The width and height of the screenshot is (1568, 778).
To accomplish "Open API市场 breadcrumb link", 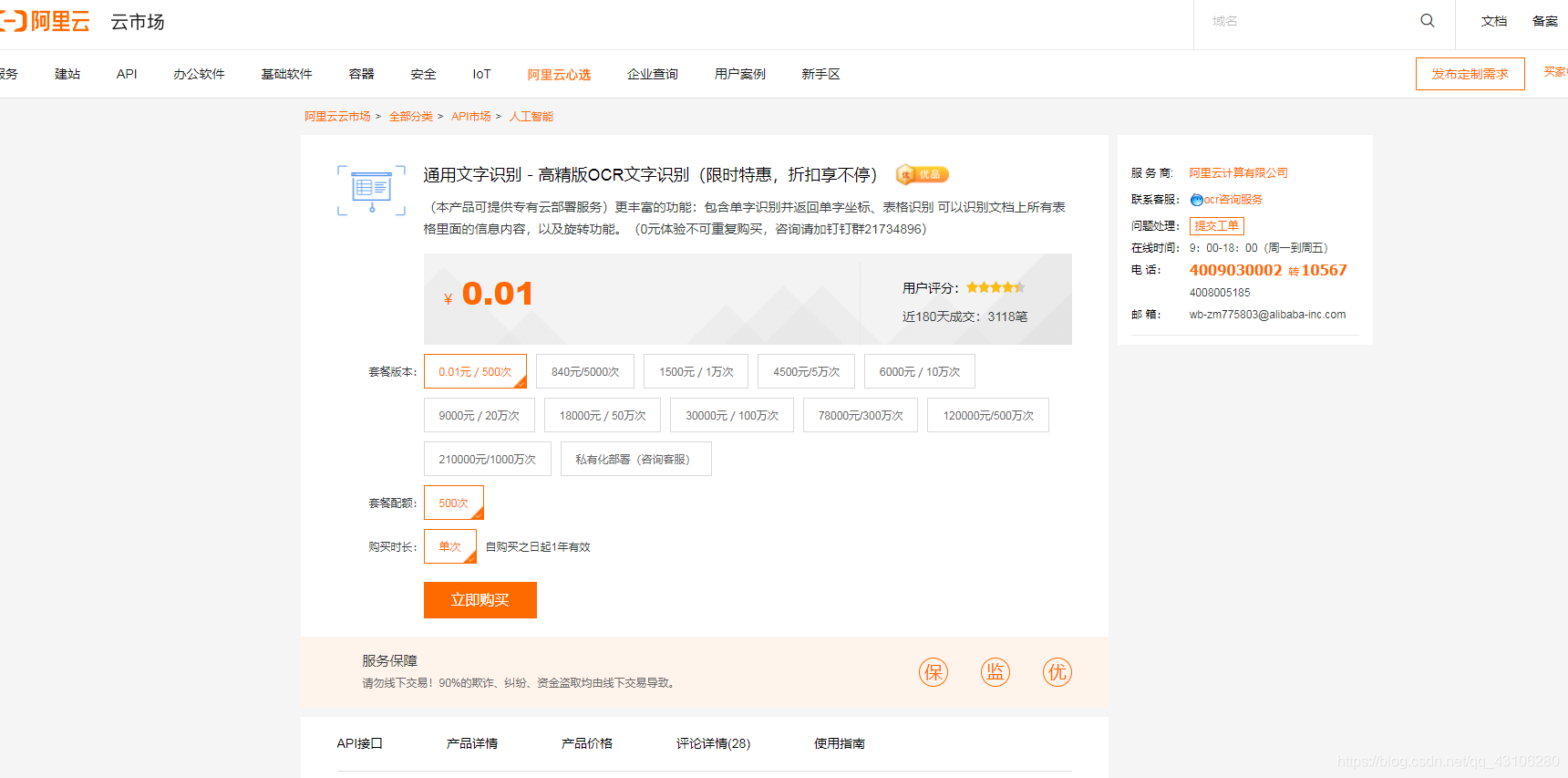I will [471, 117].
